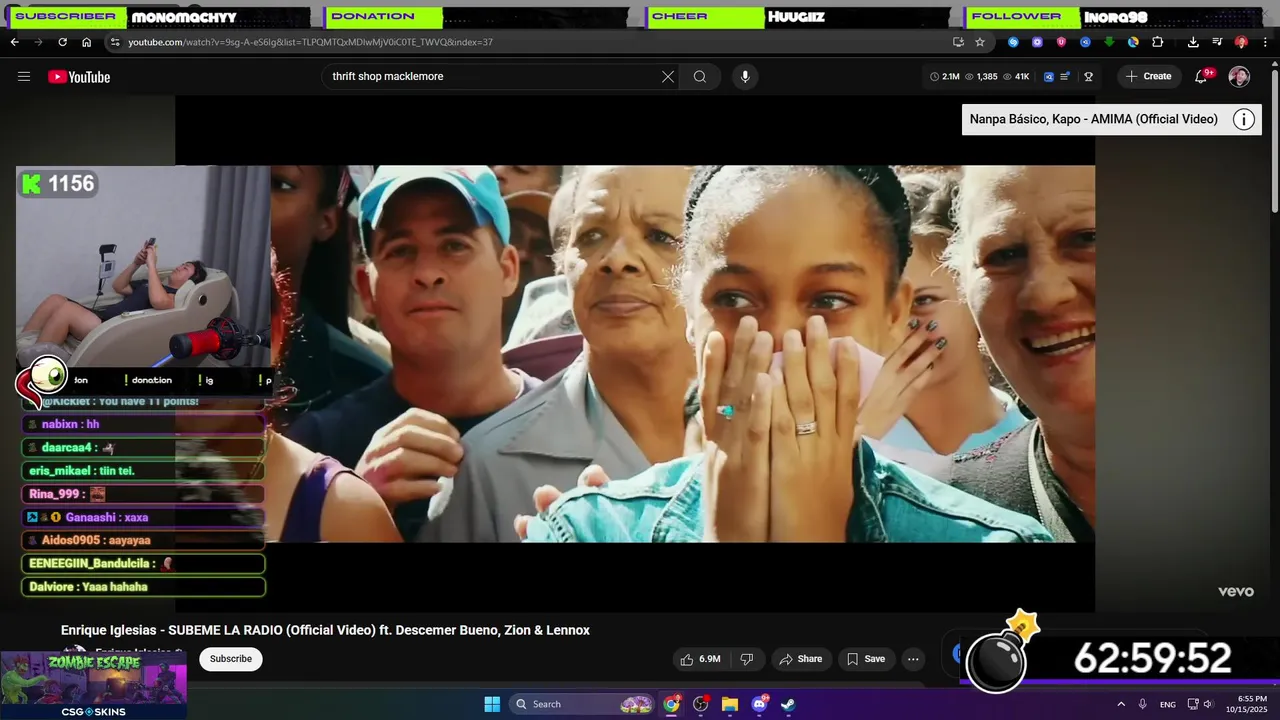Open the Windows Start menu
The image size is (1280, 720).
pyautogui.click(x=492, y=704)
